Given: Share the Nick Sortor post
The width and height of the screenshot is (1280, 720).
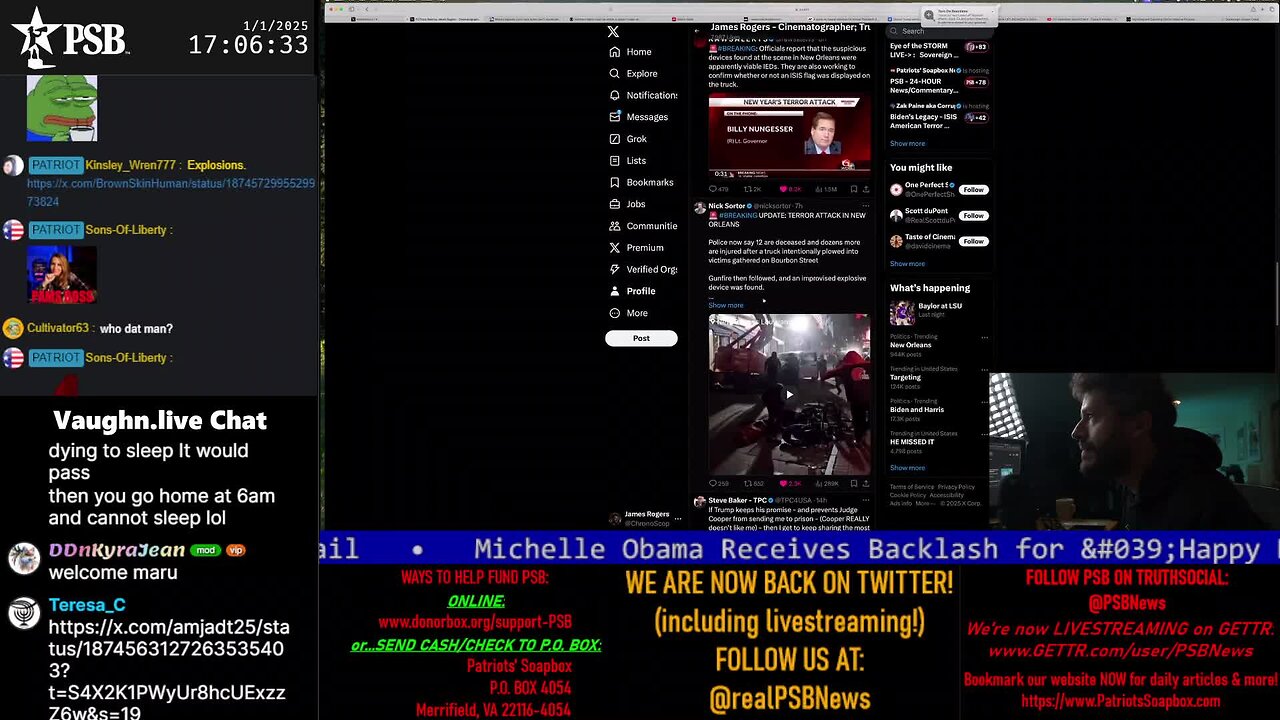Looking at the screenshot, I should [x=865, y=484].
